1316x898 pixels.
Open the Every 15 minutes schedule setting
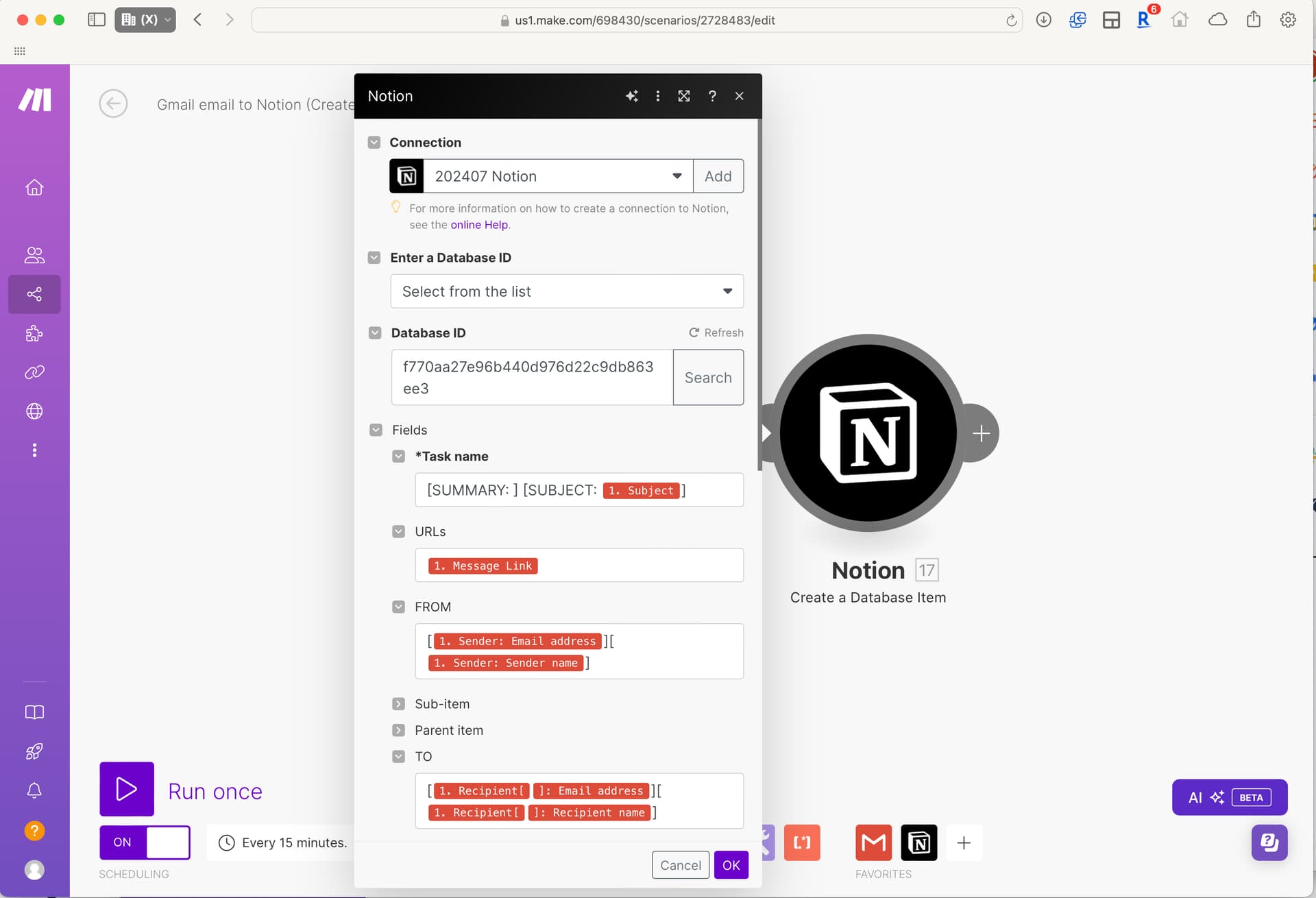[x=283, y=842]
